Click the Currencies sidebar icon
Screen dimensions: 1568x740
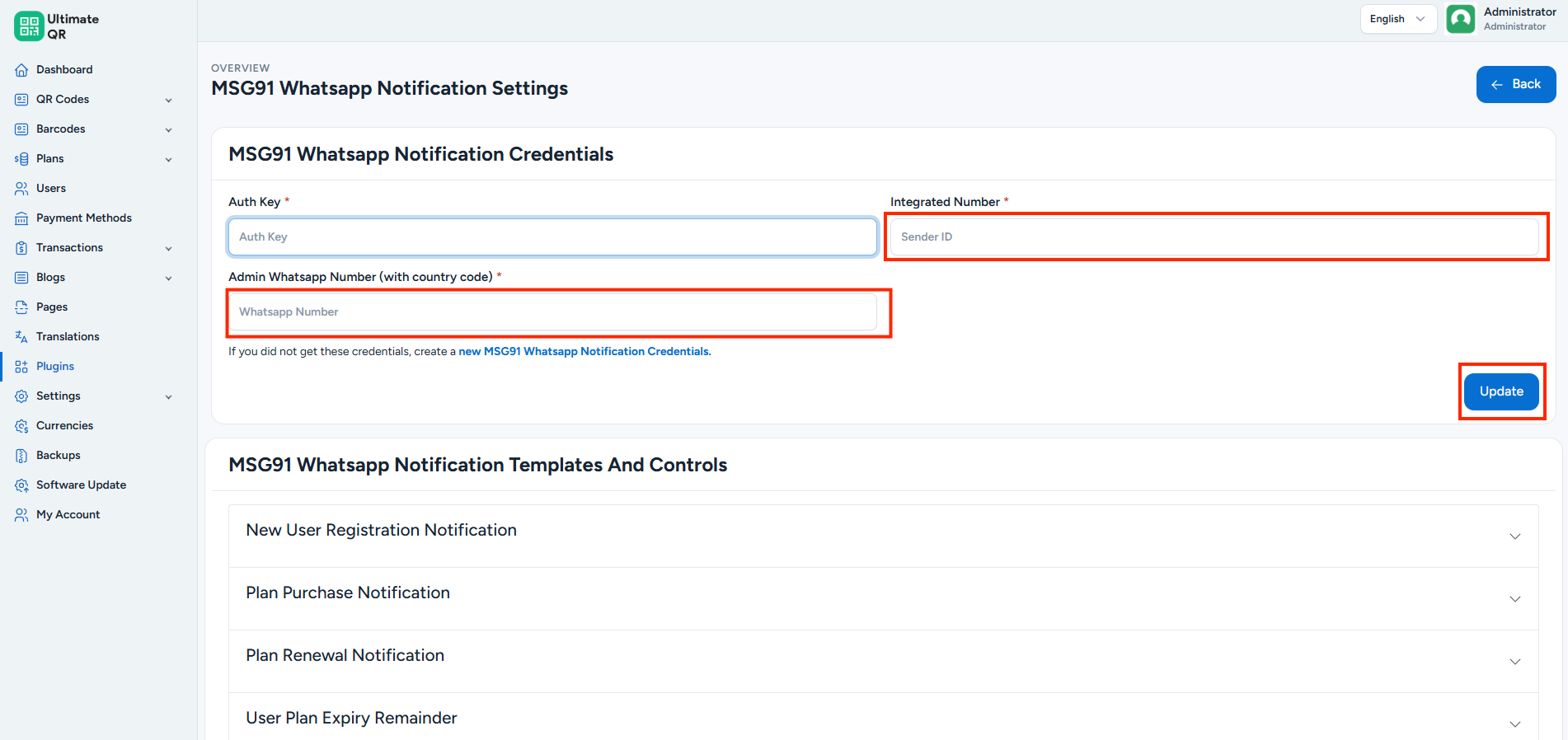click(21, 426)
